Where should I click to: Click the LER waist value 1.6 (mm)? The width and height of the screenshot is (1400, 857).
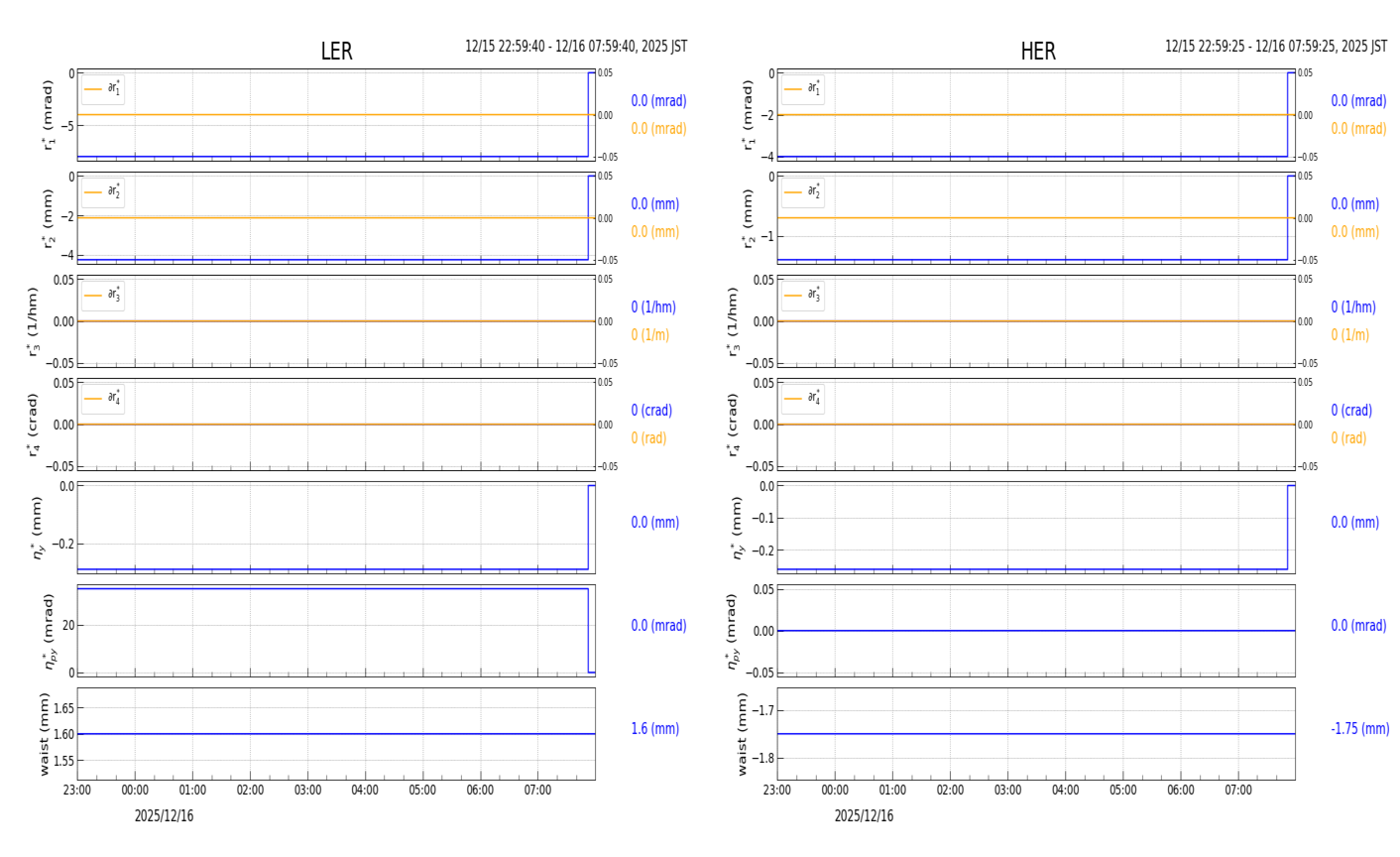point(654,729)
